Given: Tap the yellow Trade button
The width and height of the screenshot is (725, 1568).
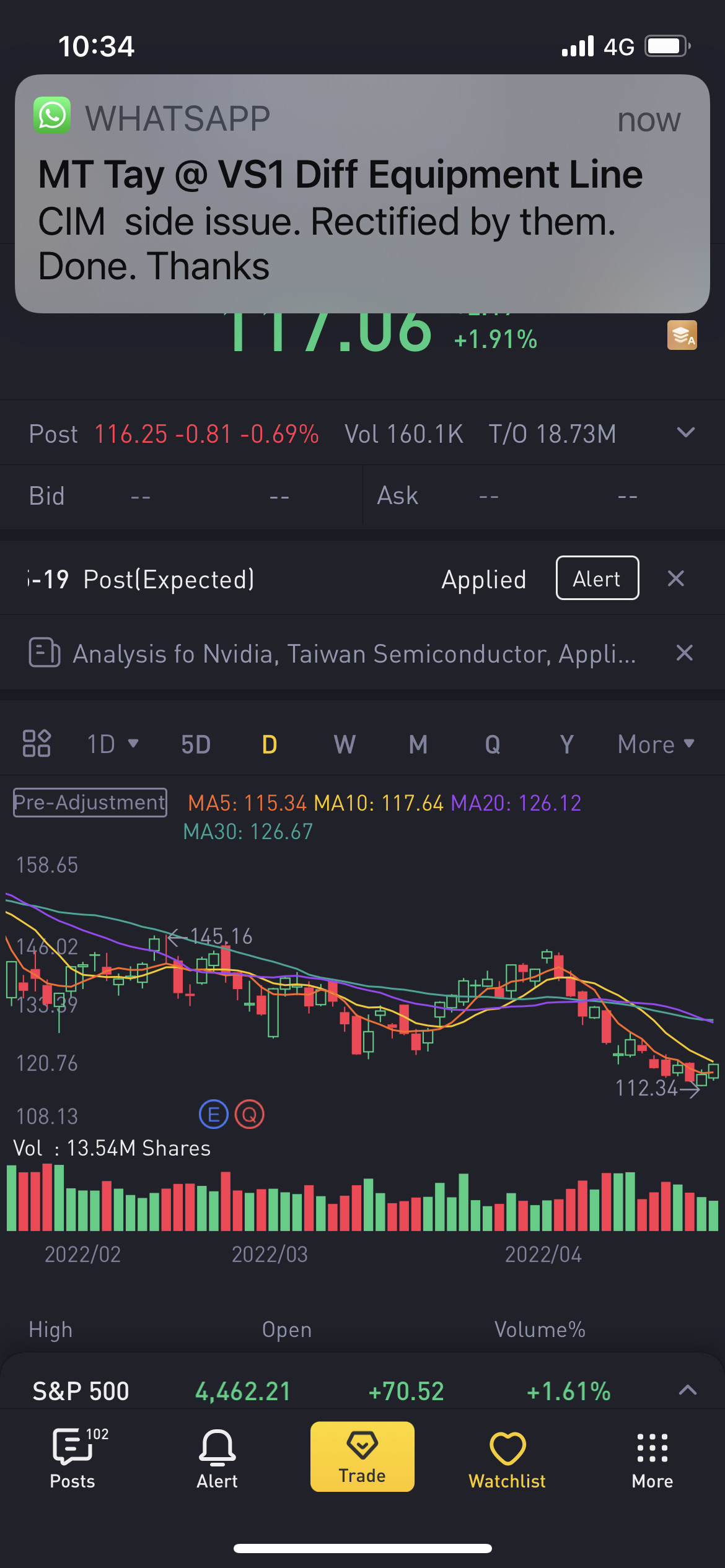Looking at the screenshot, I should 362,1457.
